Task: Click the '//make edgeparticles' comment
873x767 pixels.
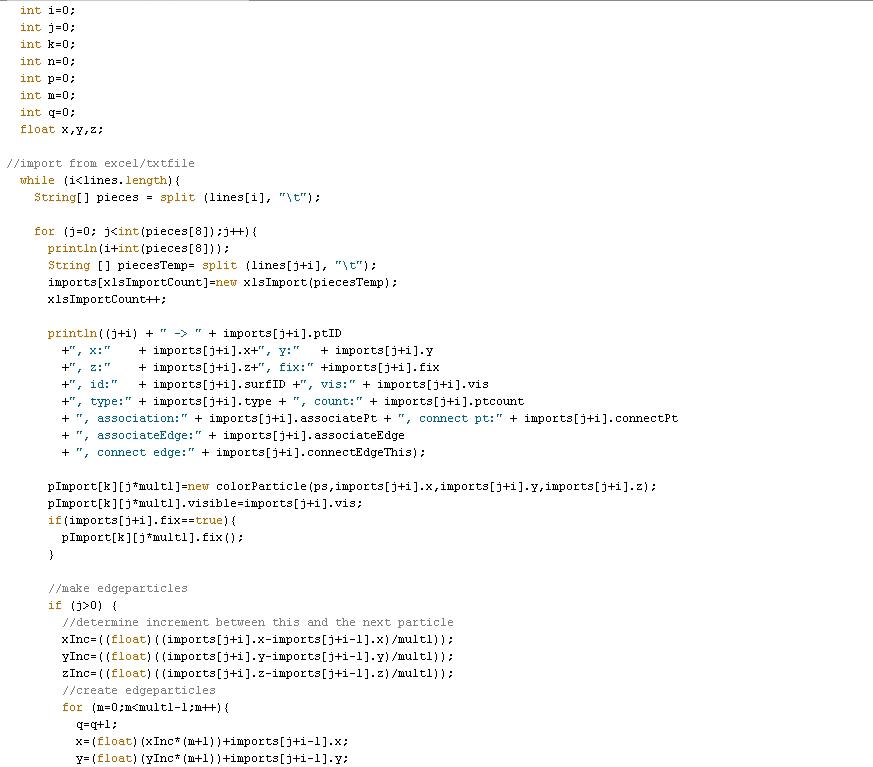Action: [x=117, y=588]
